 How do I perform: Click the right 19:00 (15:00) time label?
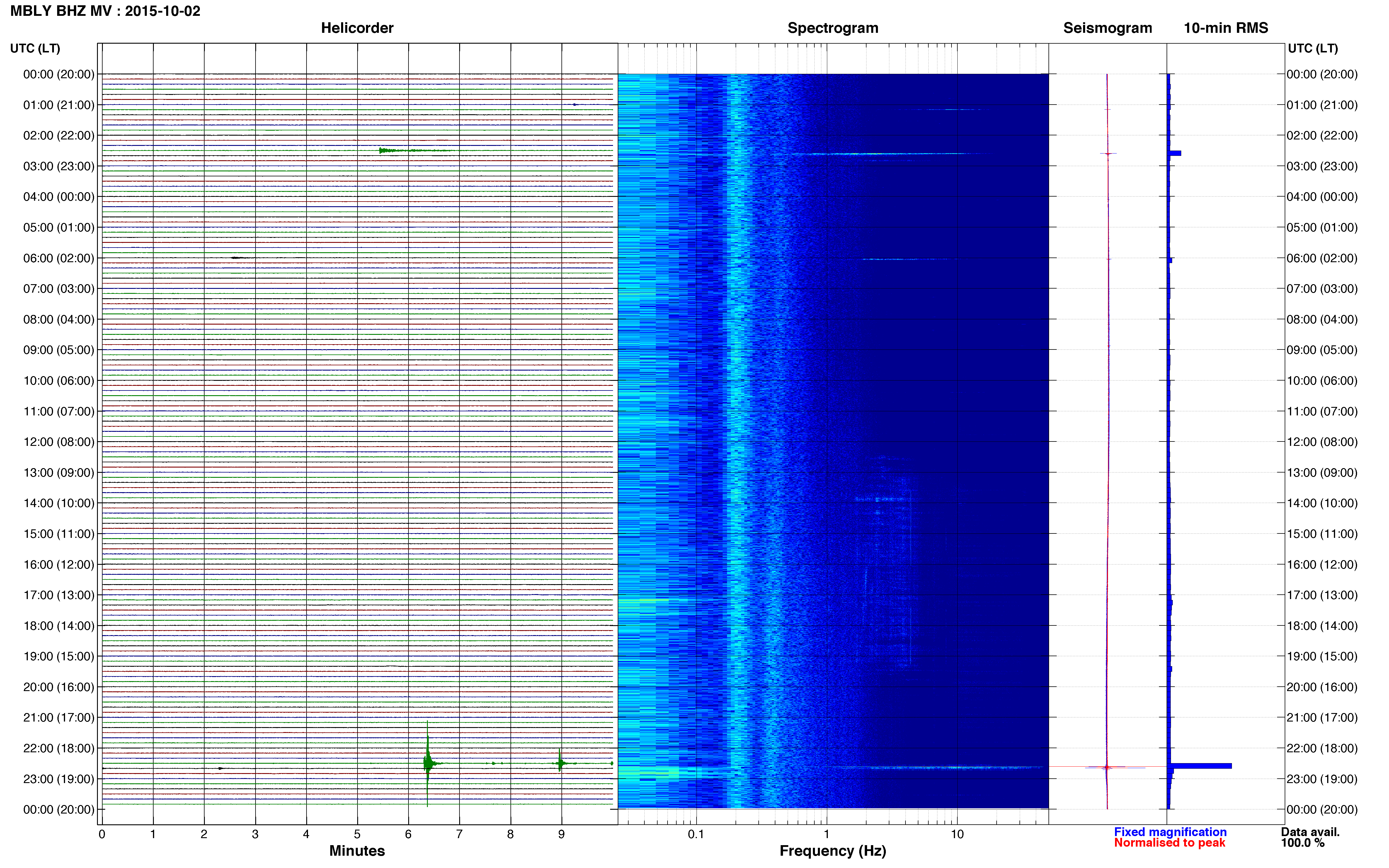(x=1322, y=656)
